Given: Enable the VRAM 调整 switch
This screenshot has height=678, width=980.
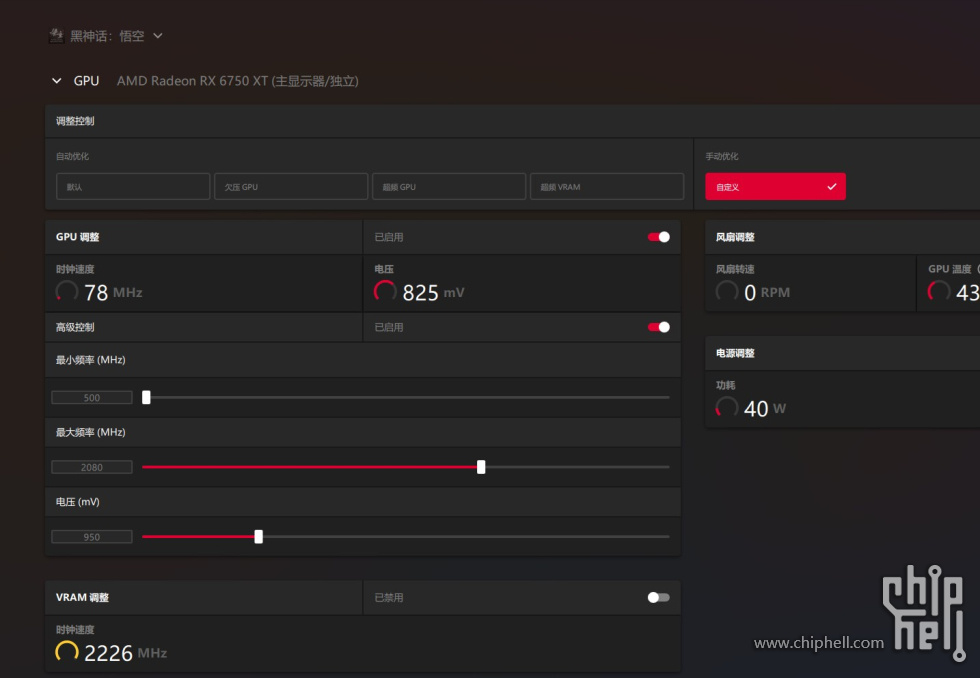Looking at the screenshot, I should pyautogui.click(x=659, y=597).
